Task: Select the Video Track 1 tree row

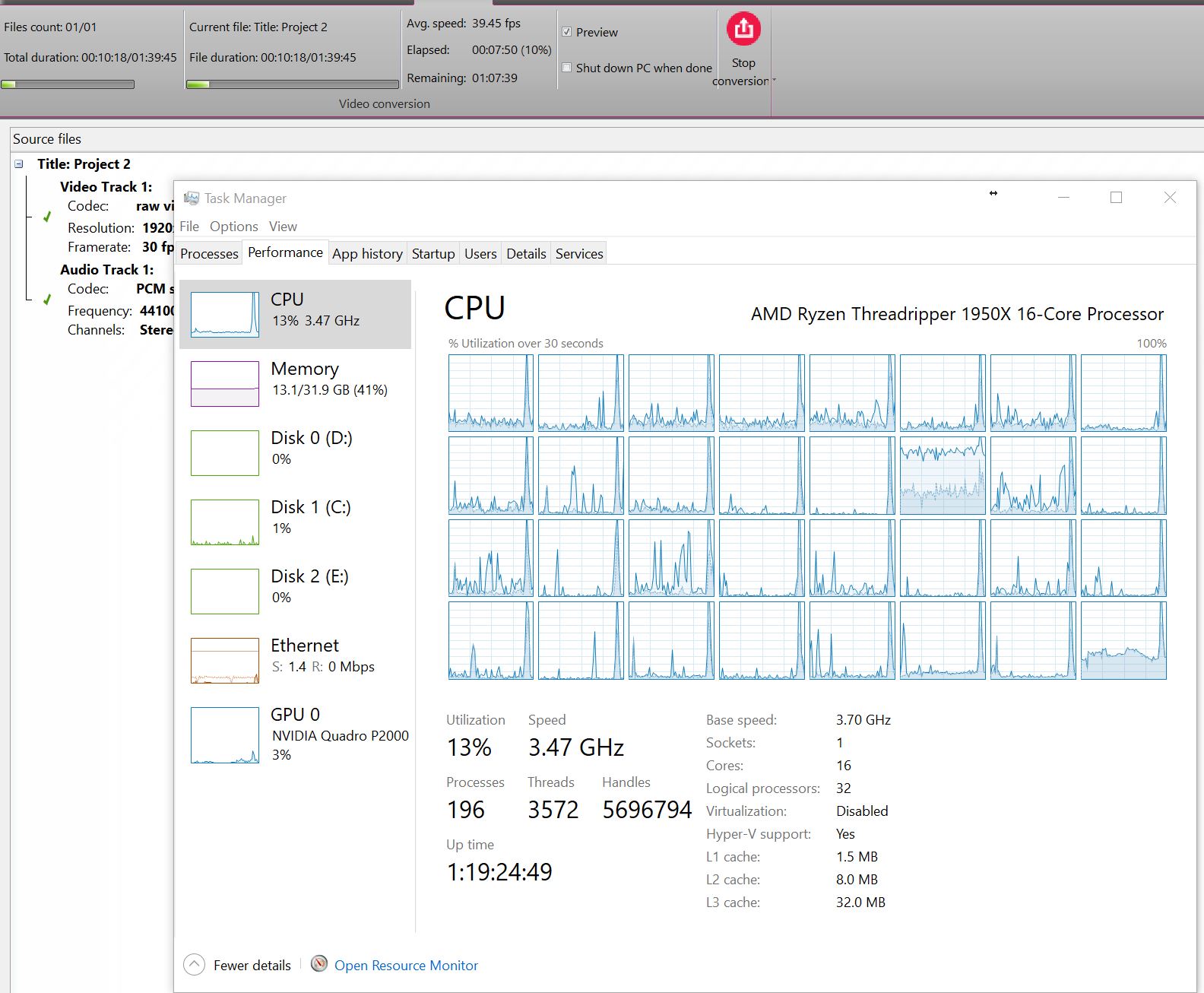Action: (x=106, y=186)
